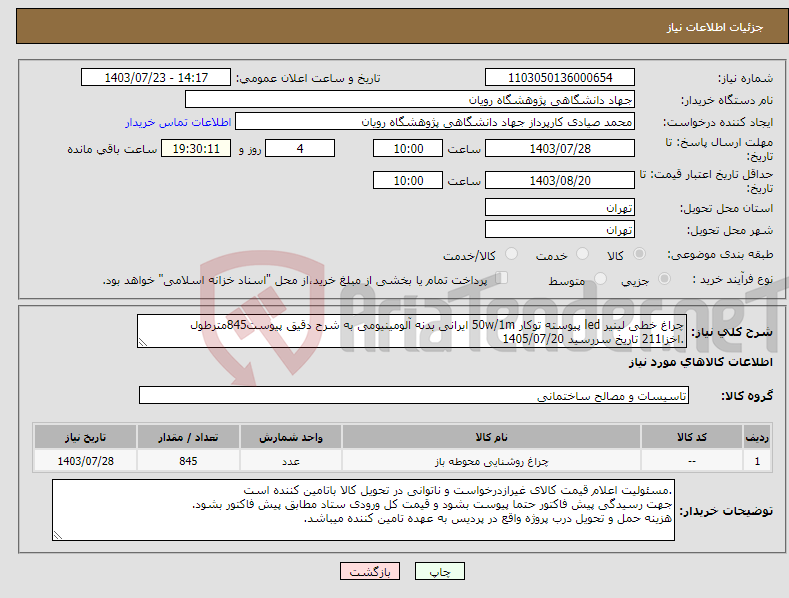This screenshot has width=789, height=598.
Task: Click the unit cell عدد
Action: pyautogui.click(x=291, y=461)
